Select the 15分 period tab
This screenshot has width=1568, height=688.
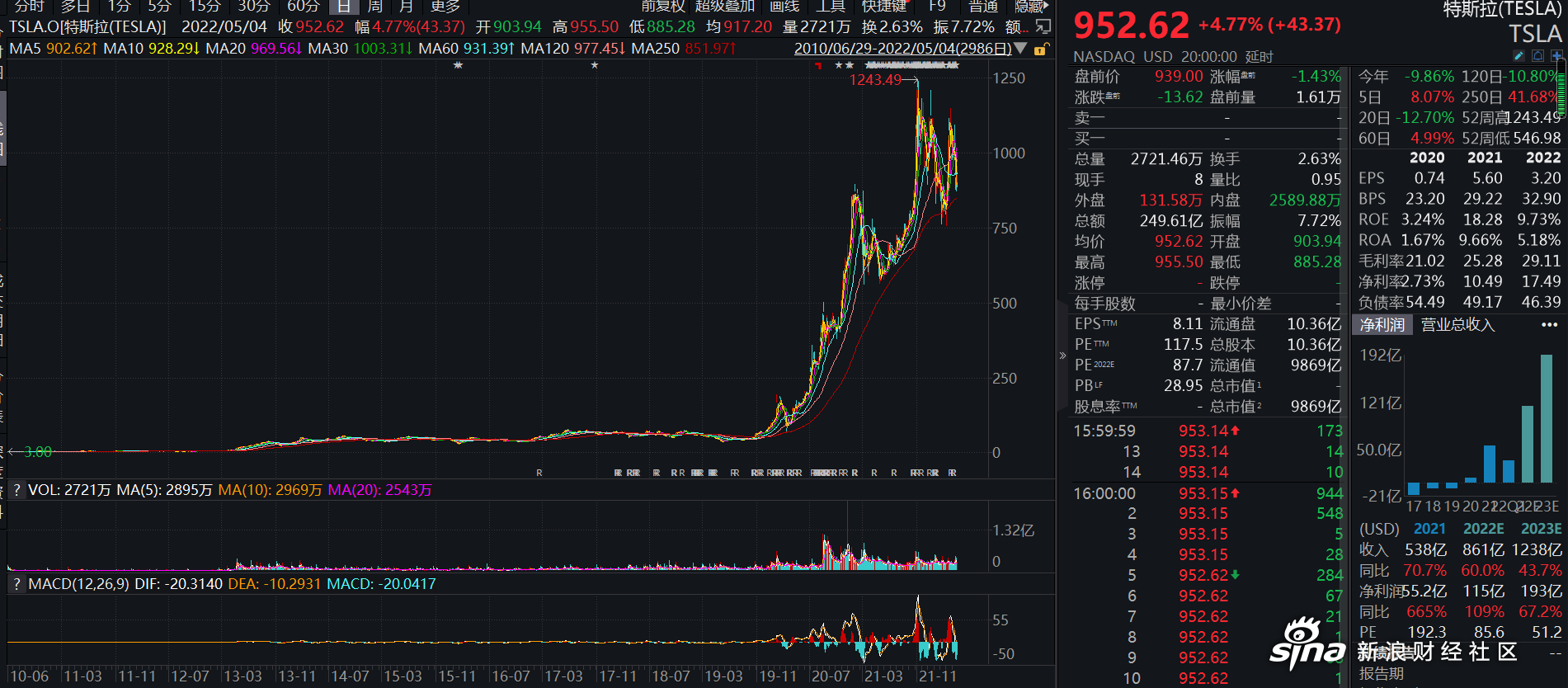tap(204, 6)
